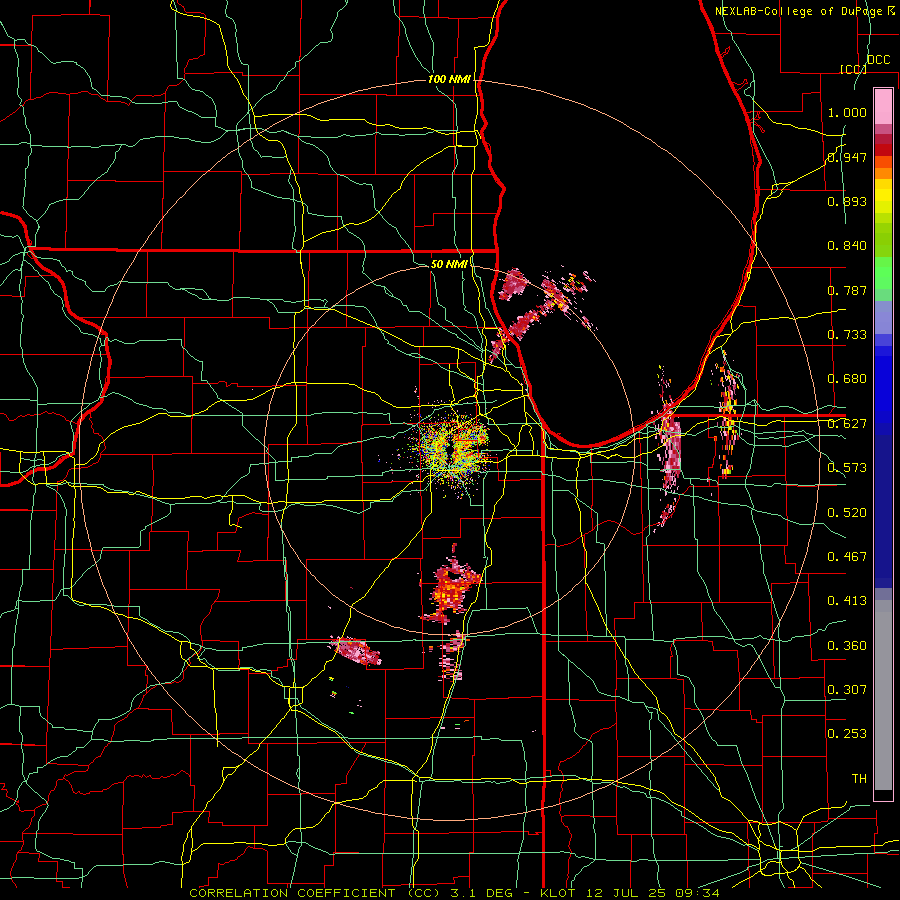
Task: Select the 0.733 scale value
Action: [847, 335]
